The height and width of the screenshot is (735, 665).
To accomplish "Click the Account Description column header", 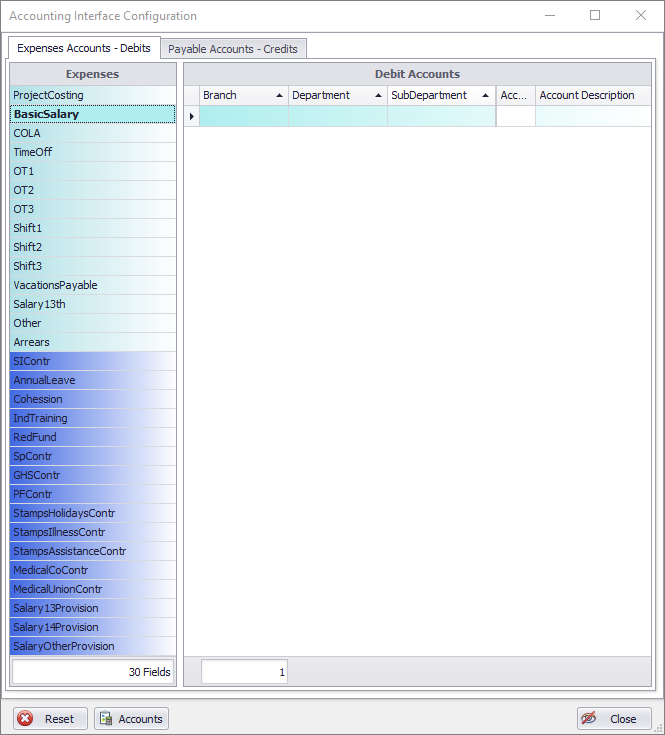I will tap(593, 95).
